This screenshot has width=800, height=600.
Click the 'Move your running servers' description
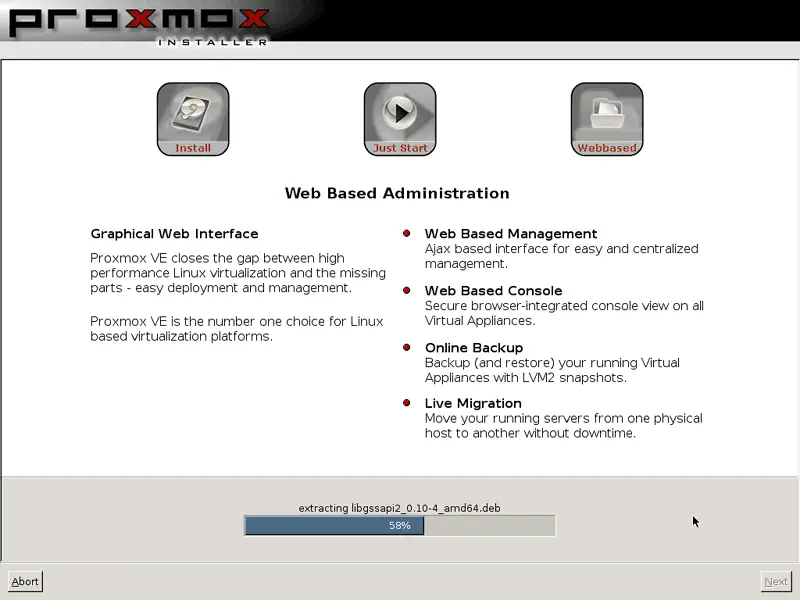click(x=564, y=426)
